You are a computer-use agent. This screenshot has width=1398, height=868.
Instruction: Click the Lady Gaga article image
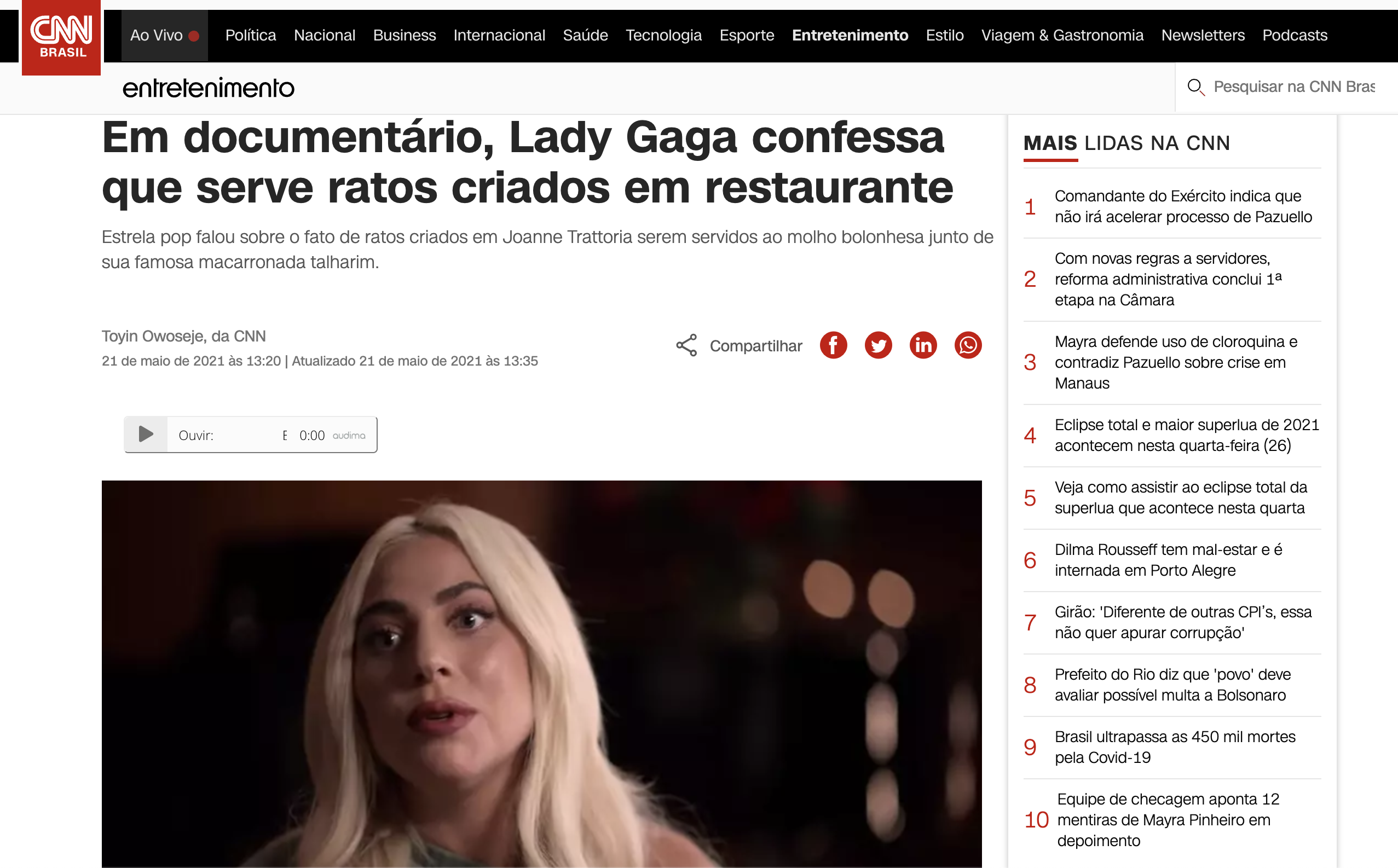pyautogui.click(x=541, y=674)
